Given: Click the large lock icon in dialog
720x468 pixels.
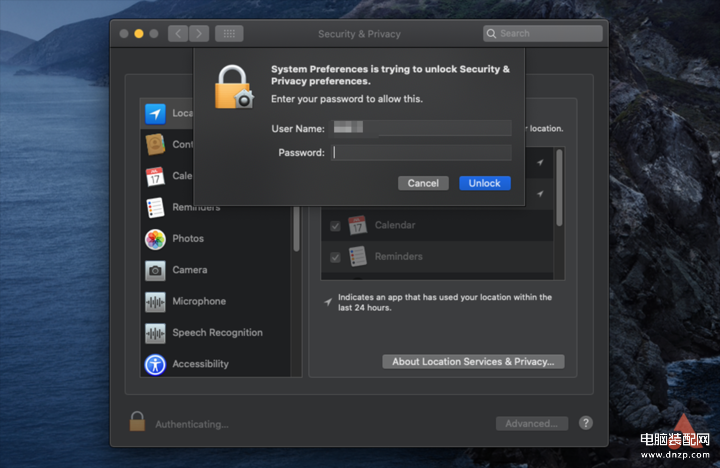Looking at the screenshot, I should click(234, 87).
